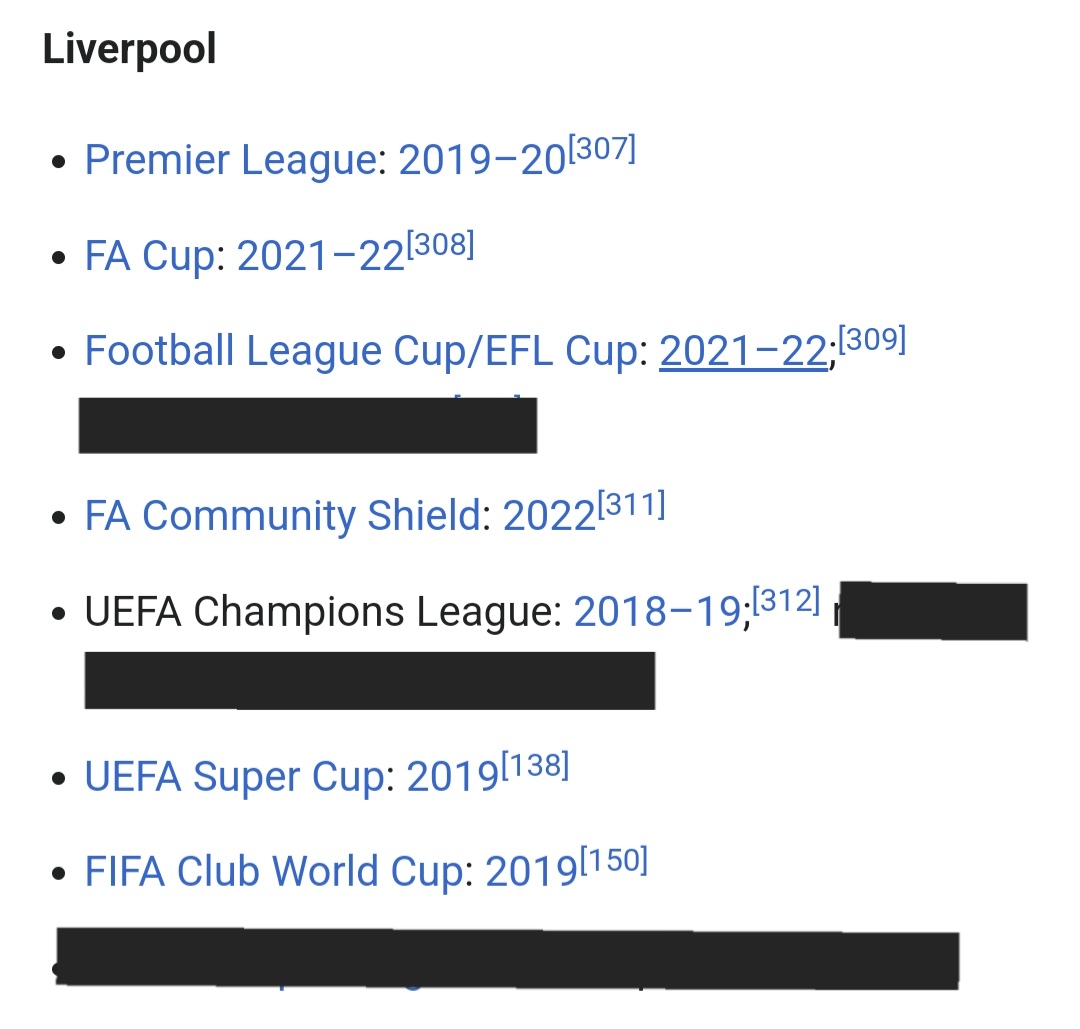This screenshot has width=1080, height=1029.
Task: Open the Football League Cup/EFL Cup link
Action: click(366, 352)
